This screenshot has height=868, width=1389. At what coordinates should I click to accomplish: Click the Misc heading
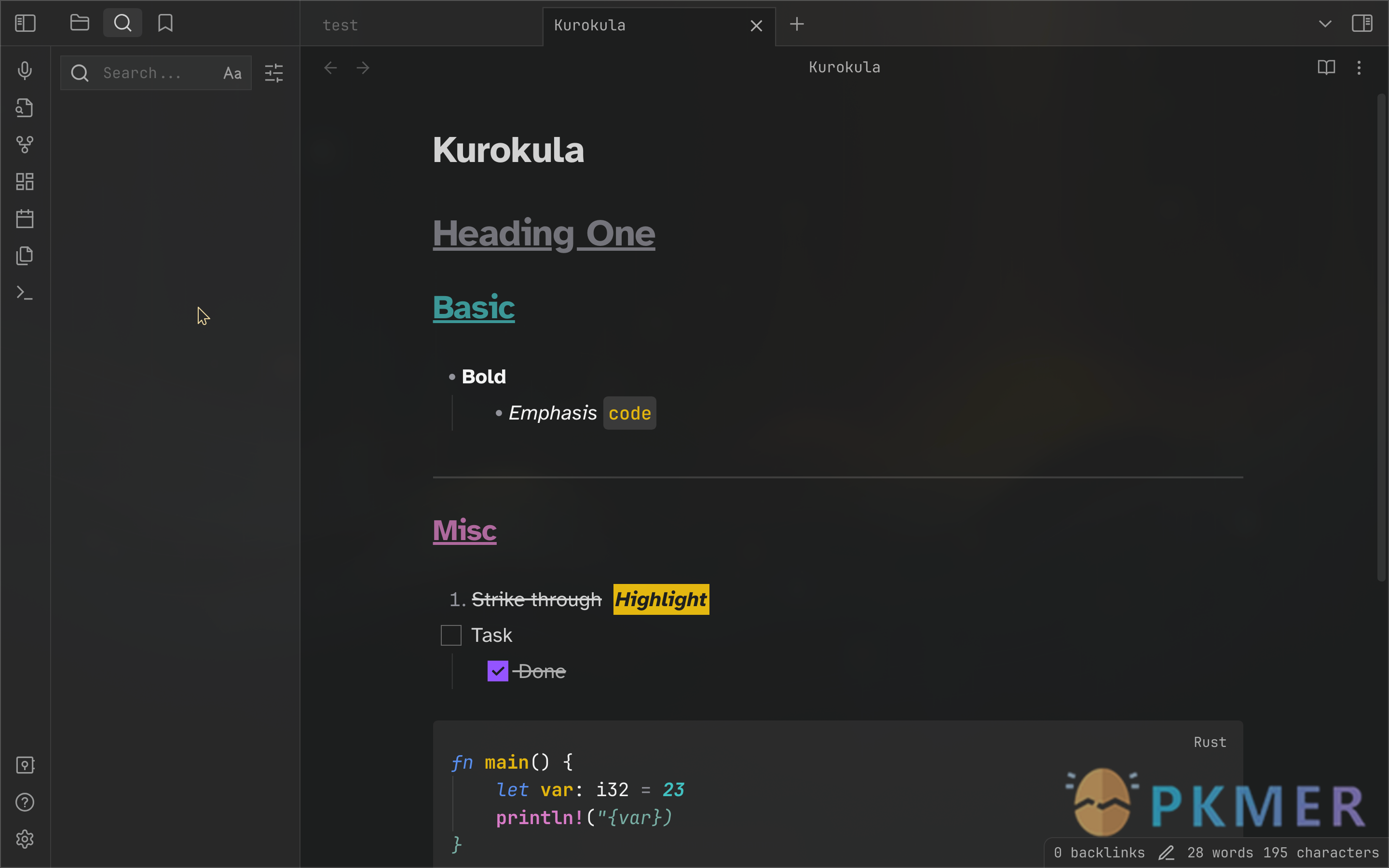point(464,530)
